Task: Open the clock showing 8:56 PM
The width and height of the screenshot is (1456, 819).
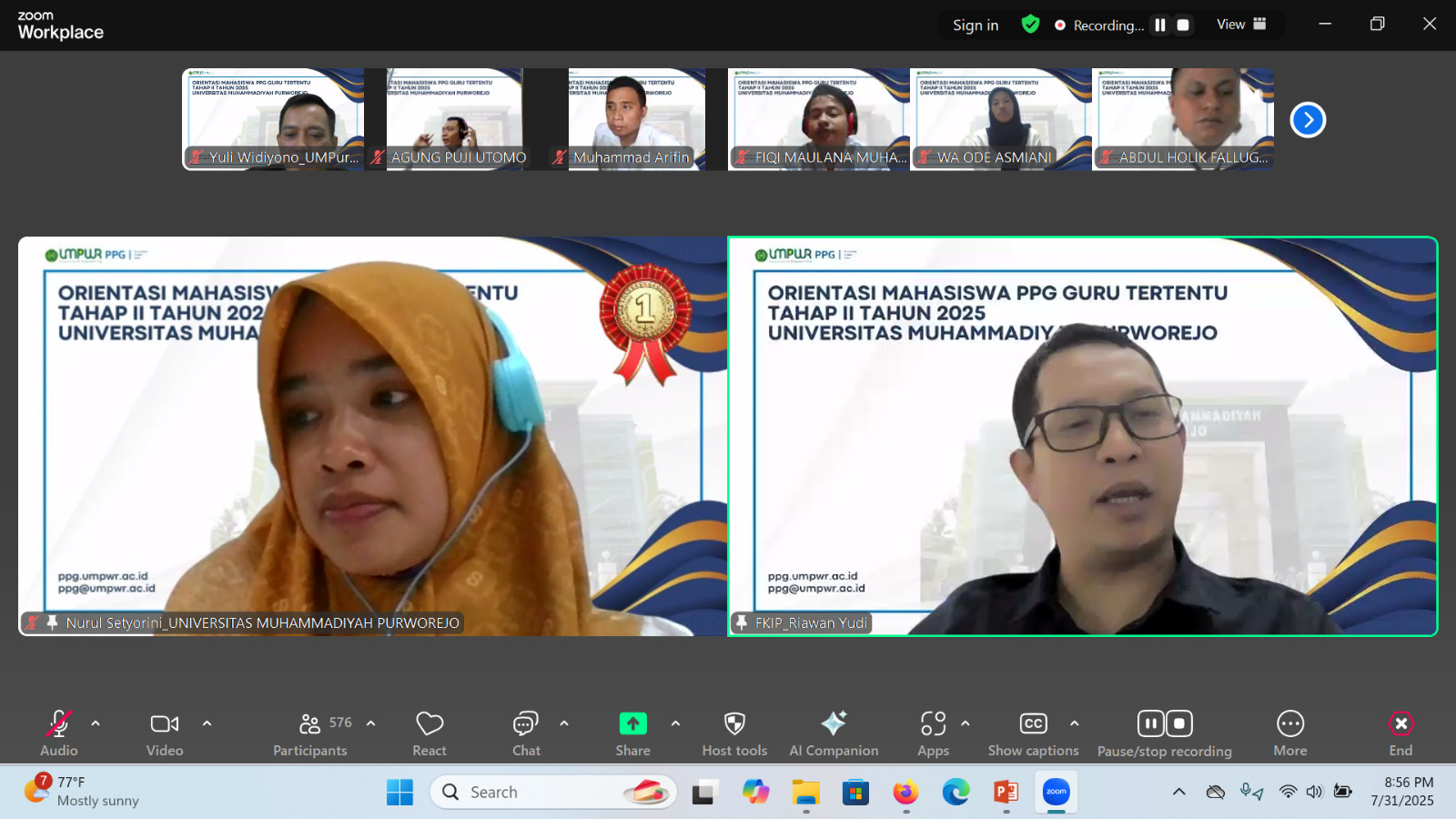Action: click(x=1402, y=792)
